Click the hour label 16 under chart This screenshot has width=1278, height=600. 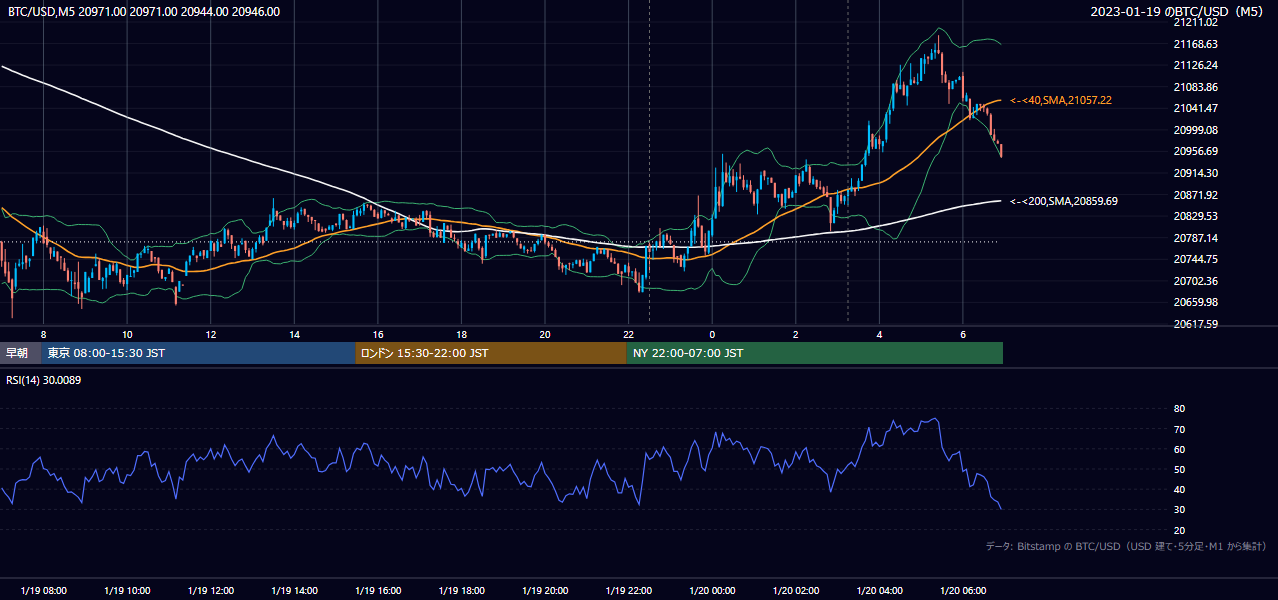(378, 334)
